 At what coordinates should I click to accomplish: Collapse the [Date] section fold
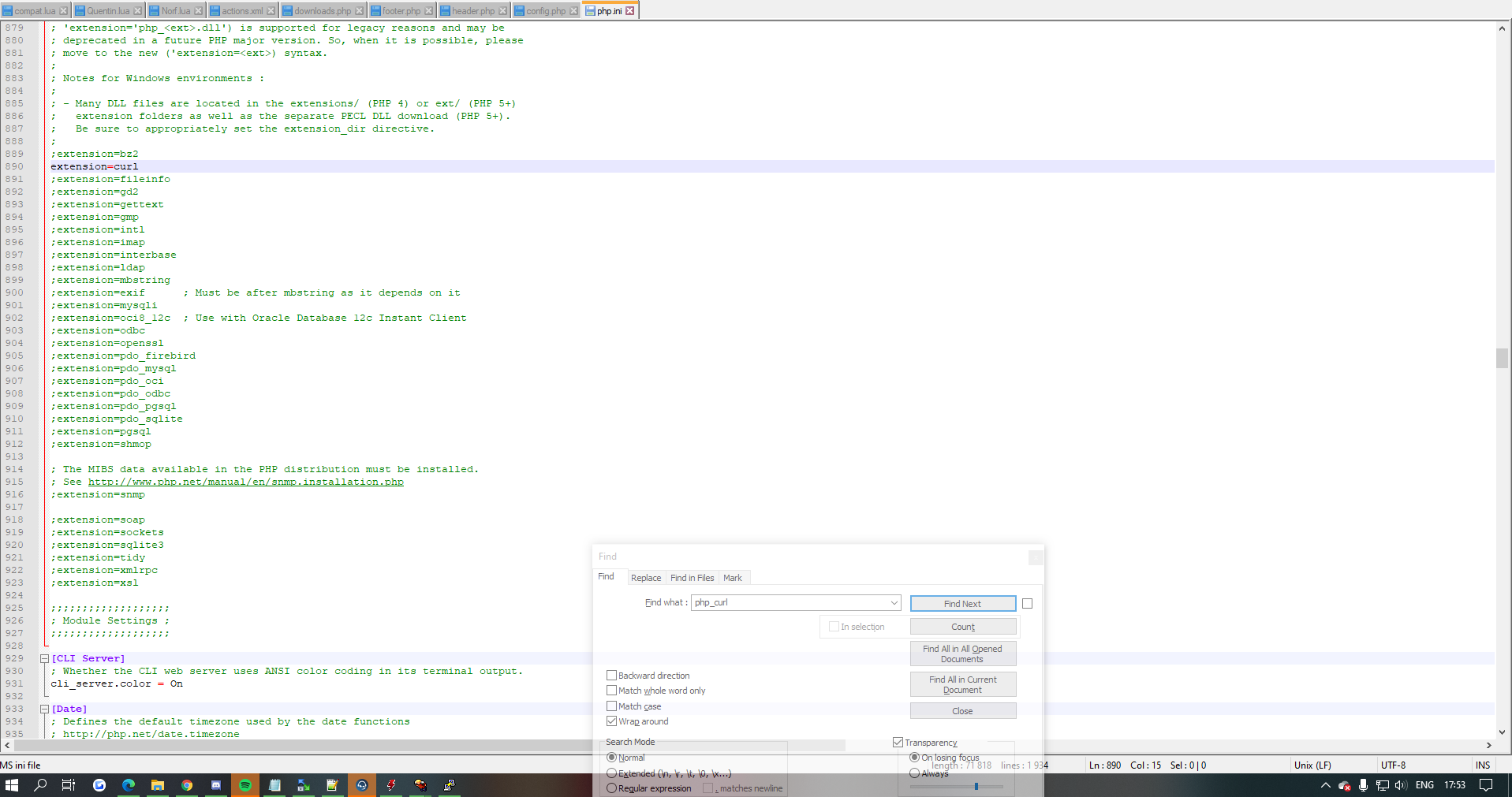(45, 709)
